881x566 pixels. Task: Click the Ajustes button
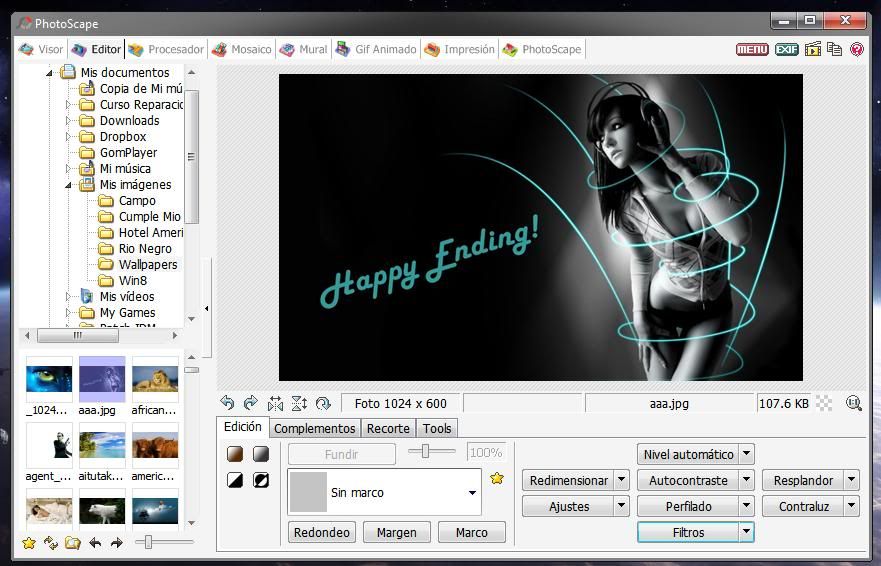(569, 506)
